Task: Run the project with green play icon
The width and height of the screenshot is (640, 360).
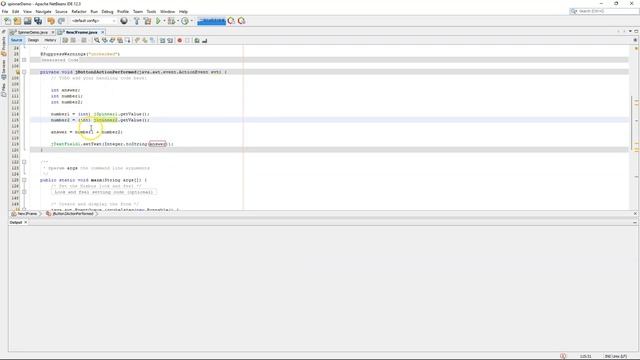Action: [158, 21]
